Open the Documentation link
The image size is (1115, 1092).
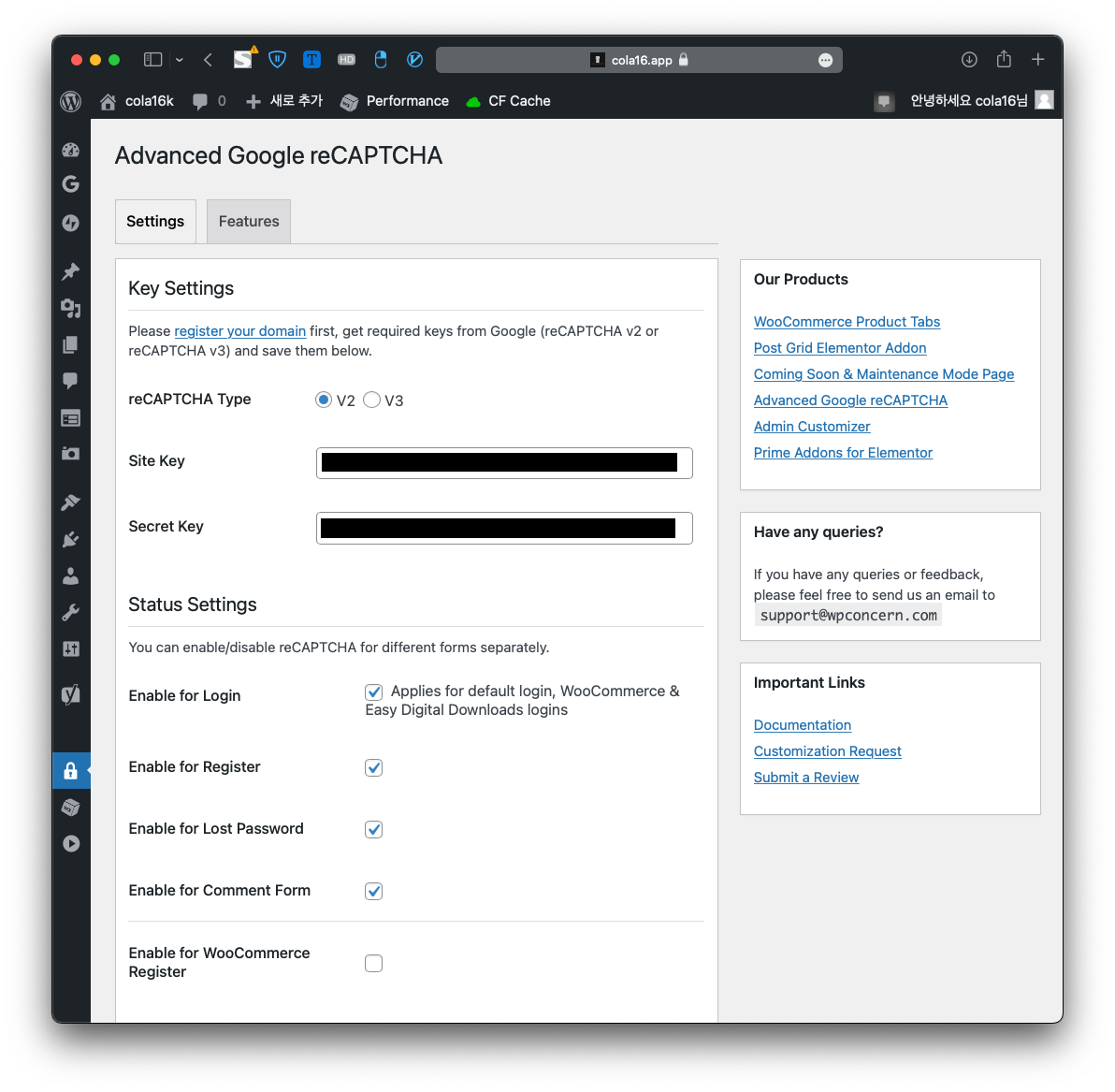pos(802,725)
